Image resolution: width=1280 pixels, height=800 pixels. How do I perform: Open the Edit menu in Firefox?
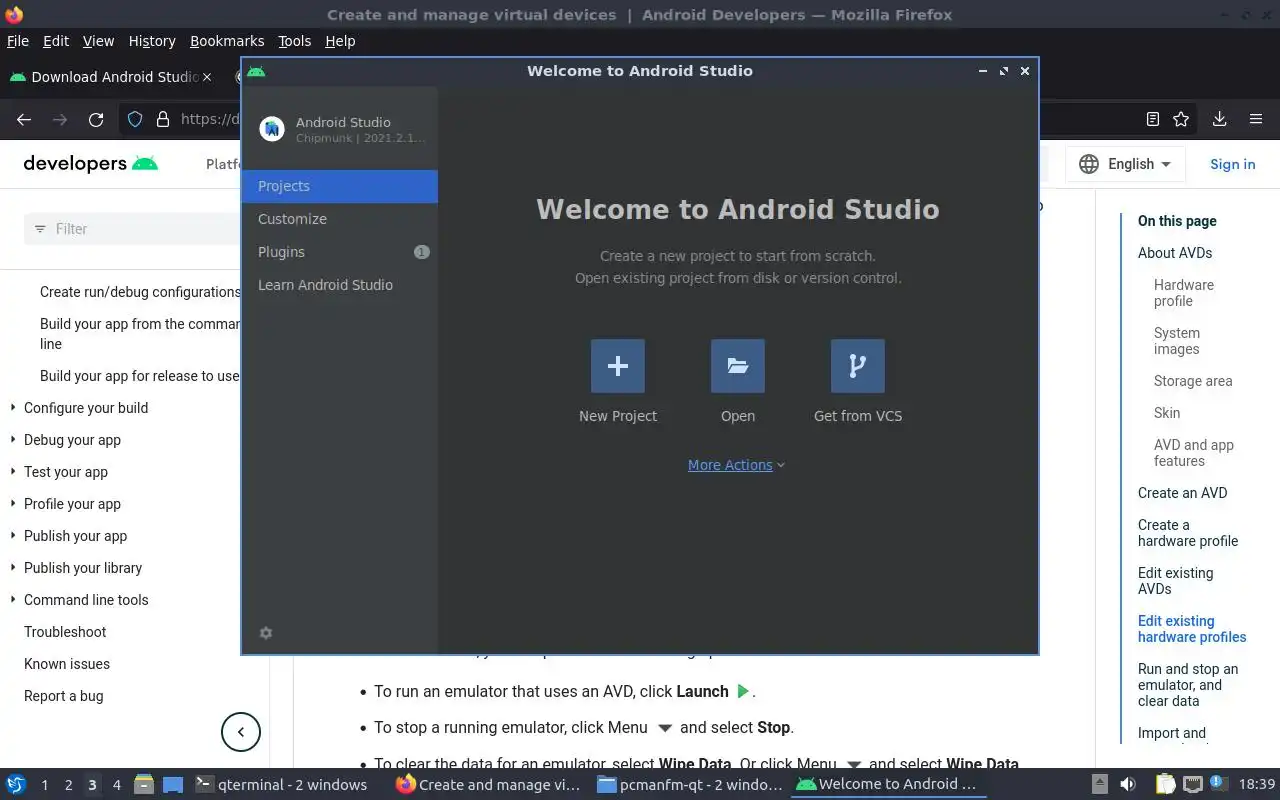56,41
